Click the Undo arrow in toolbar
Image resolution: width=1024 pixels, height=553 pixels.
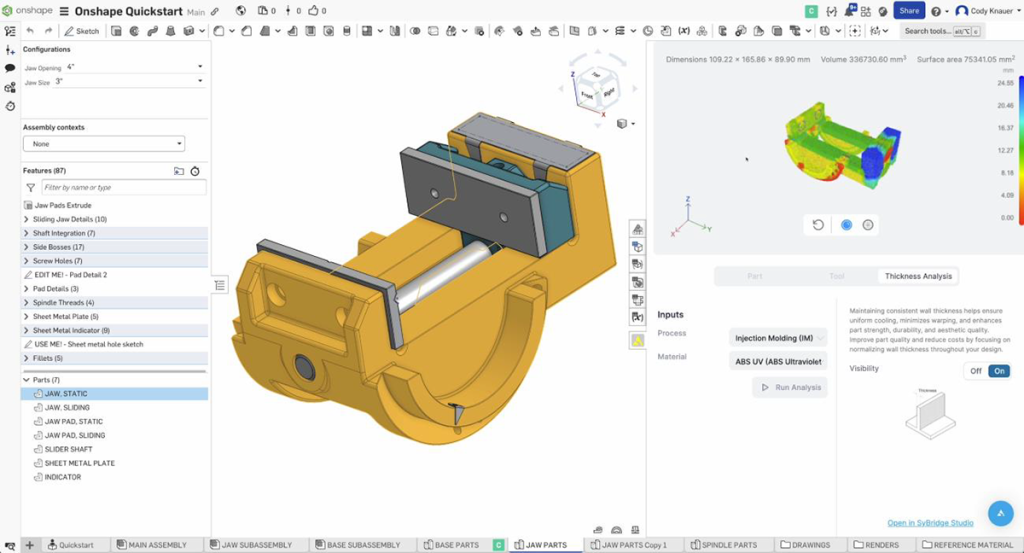pyautogui.click(x=30, y=31)
